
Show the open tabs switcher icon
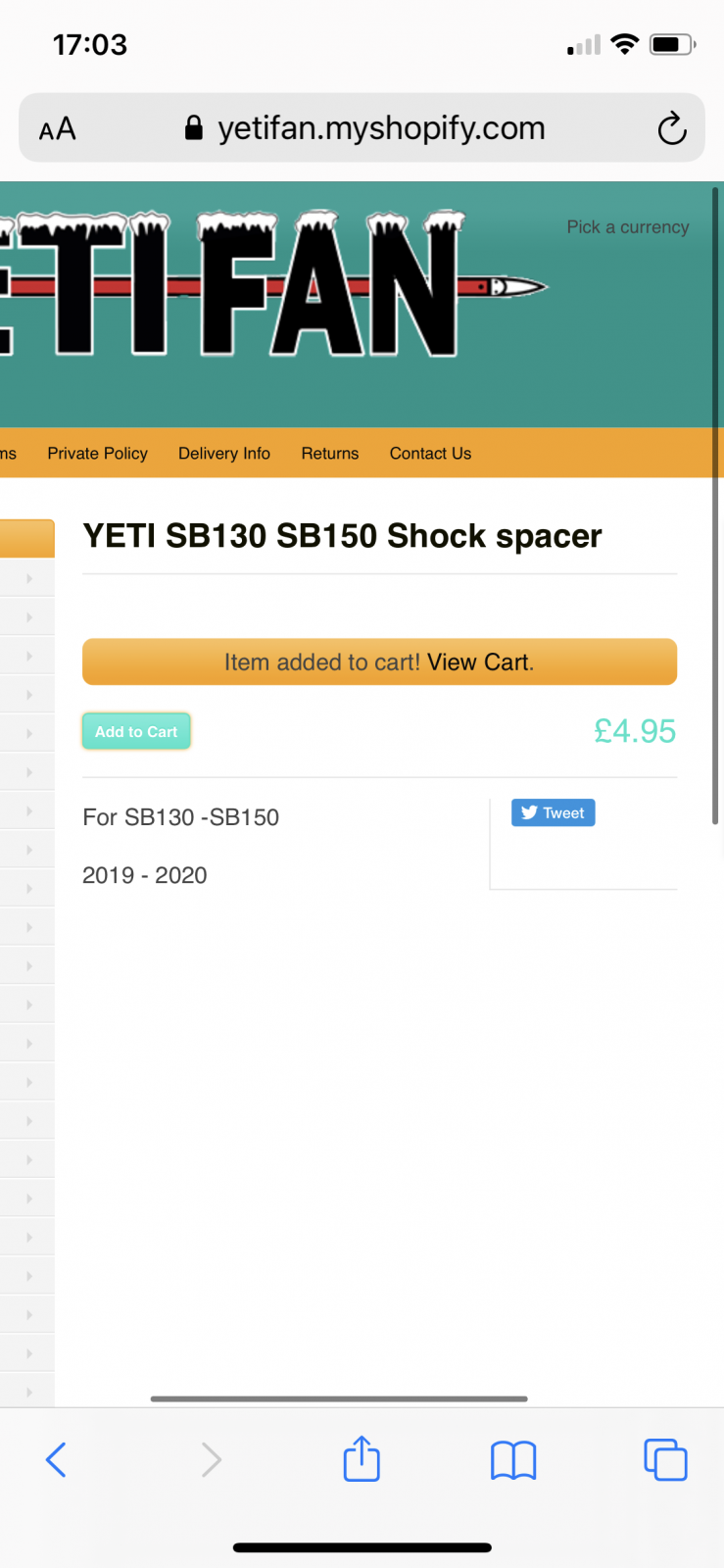click(x=665, y=1460)
